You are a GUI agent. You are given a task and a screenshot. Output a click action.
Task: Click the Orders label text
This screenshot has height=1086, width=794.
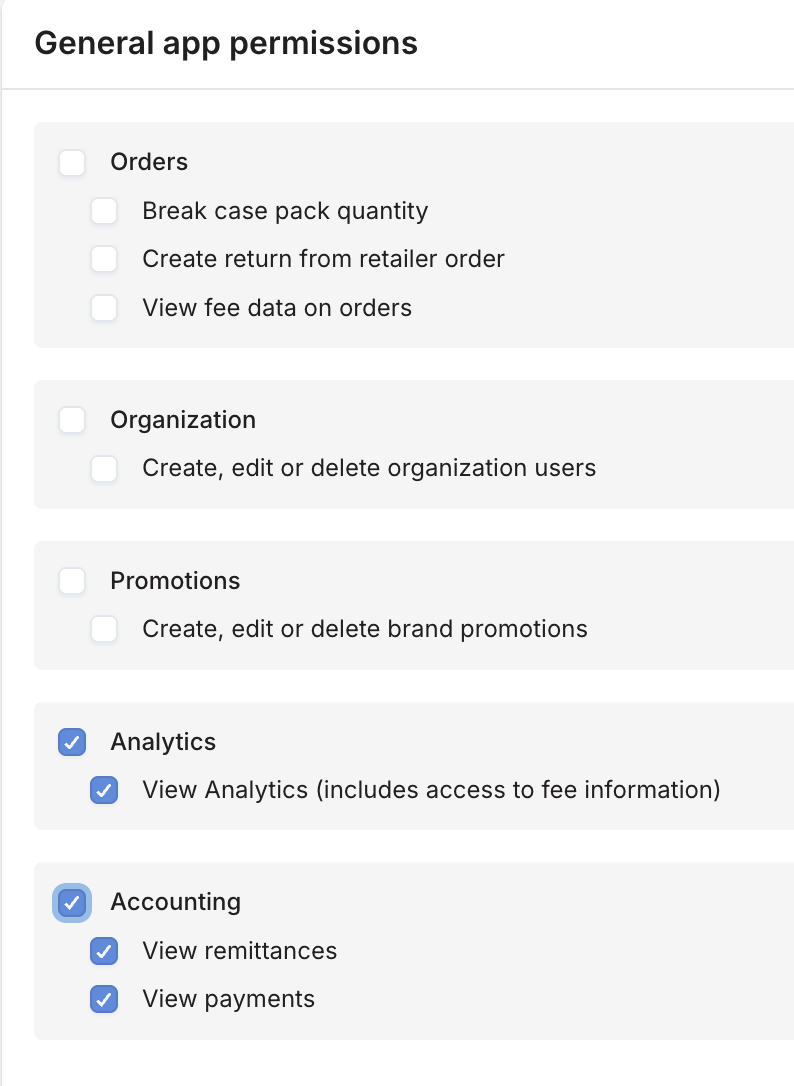149,162
